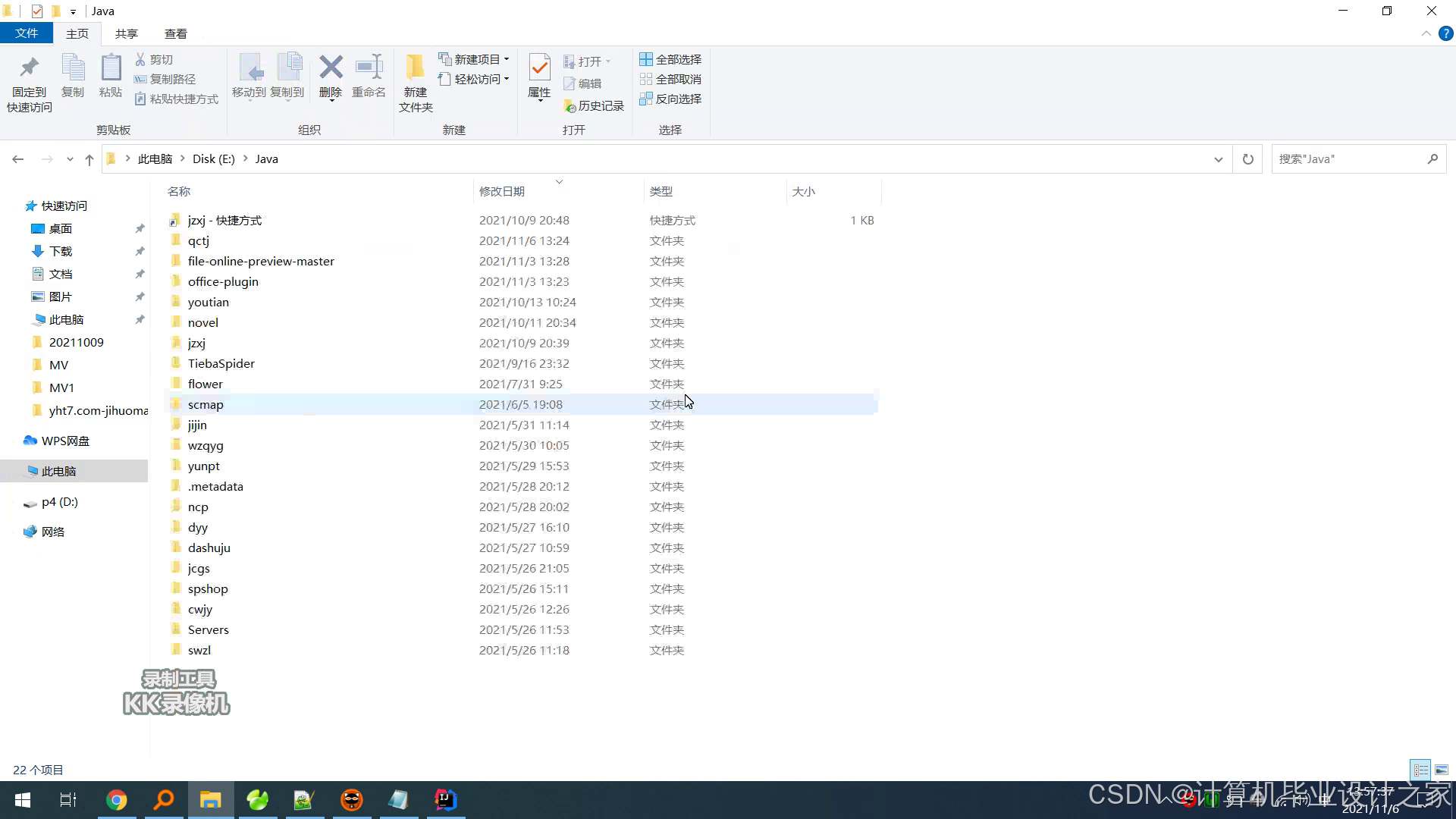Open recent locations dropdown arrow
The width and height of the screenshot is (1456, 819).
[70, 159]
